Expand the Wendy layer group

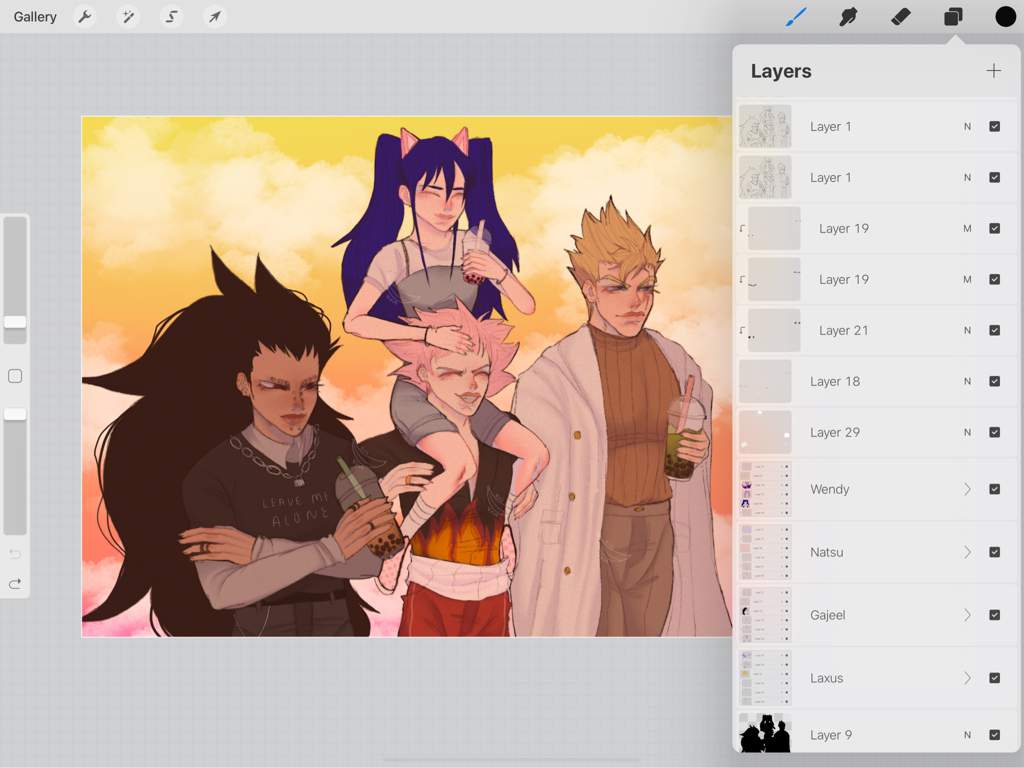967,489
